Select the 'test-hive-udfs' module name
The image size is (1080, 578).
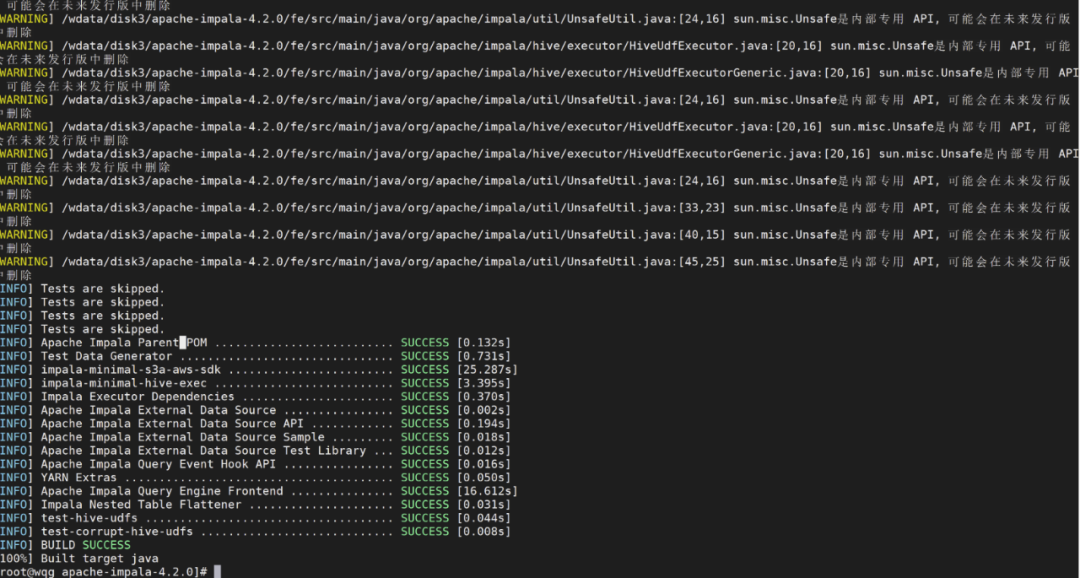coord(89,518)
